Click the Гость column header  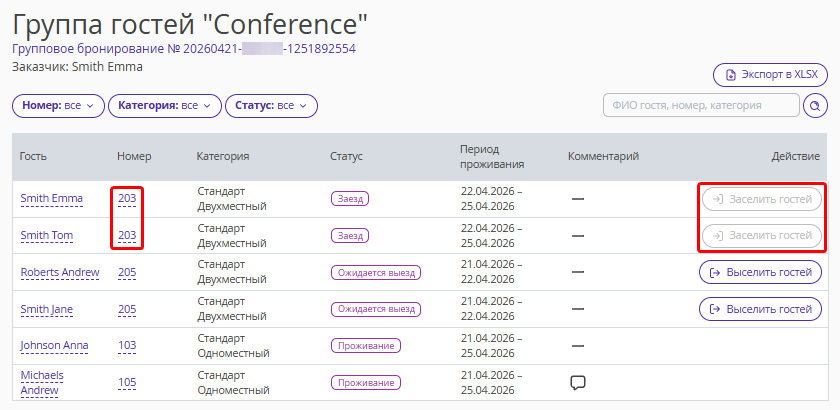[33, 156]
